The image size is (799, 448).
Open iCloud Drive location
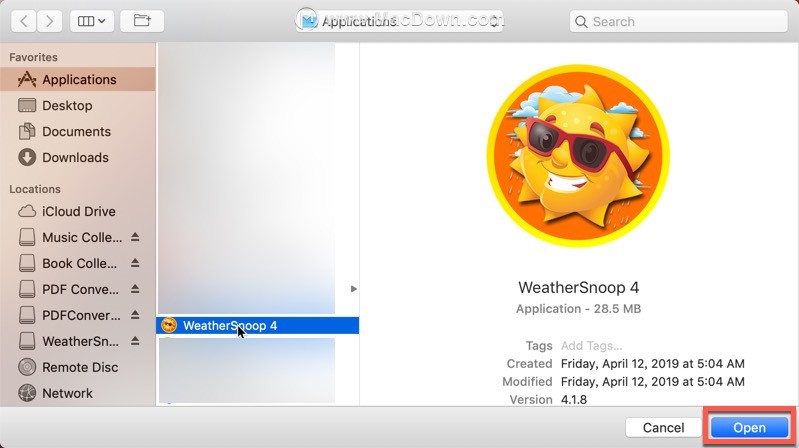[x=77, y=212]
